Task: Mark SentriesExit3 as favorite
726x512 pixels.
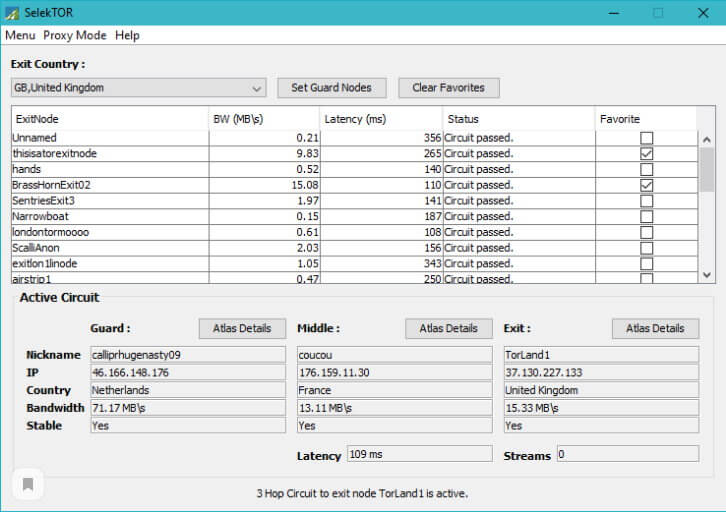Action: (646, 201)
